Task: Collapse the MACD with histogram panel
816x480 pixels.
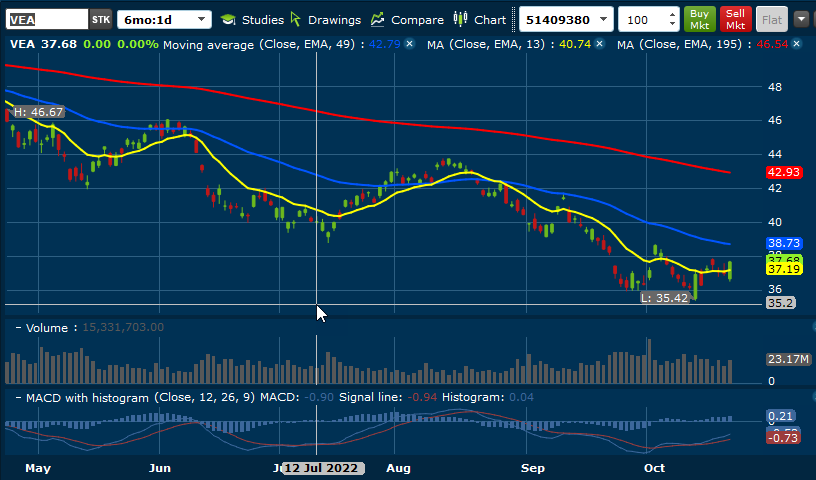Action: tap(18, 398)
